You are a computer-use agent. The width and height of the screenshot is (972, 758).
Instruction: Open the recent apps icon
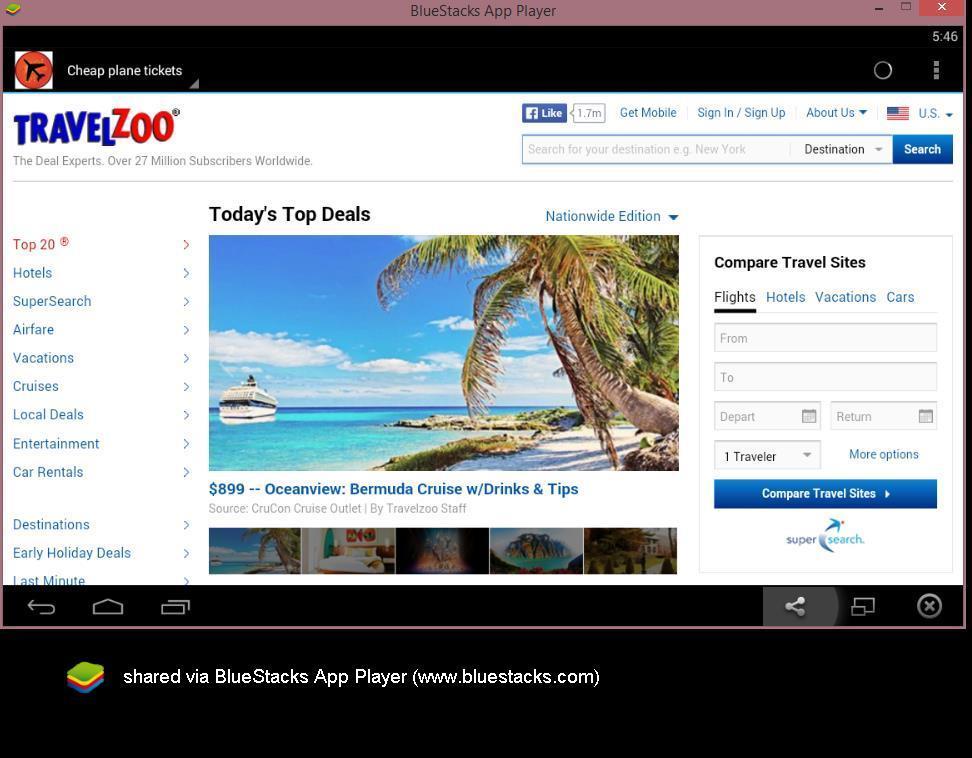[x=175, y=607]
